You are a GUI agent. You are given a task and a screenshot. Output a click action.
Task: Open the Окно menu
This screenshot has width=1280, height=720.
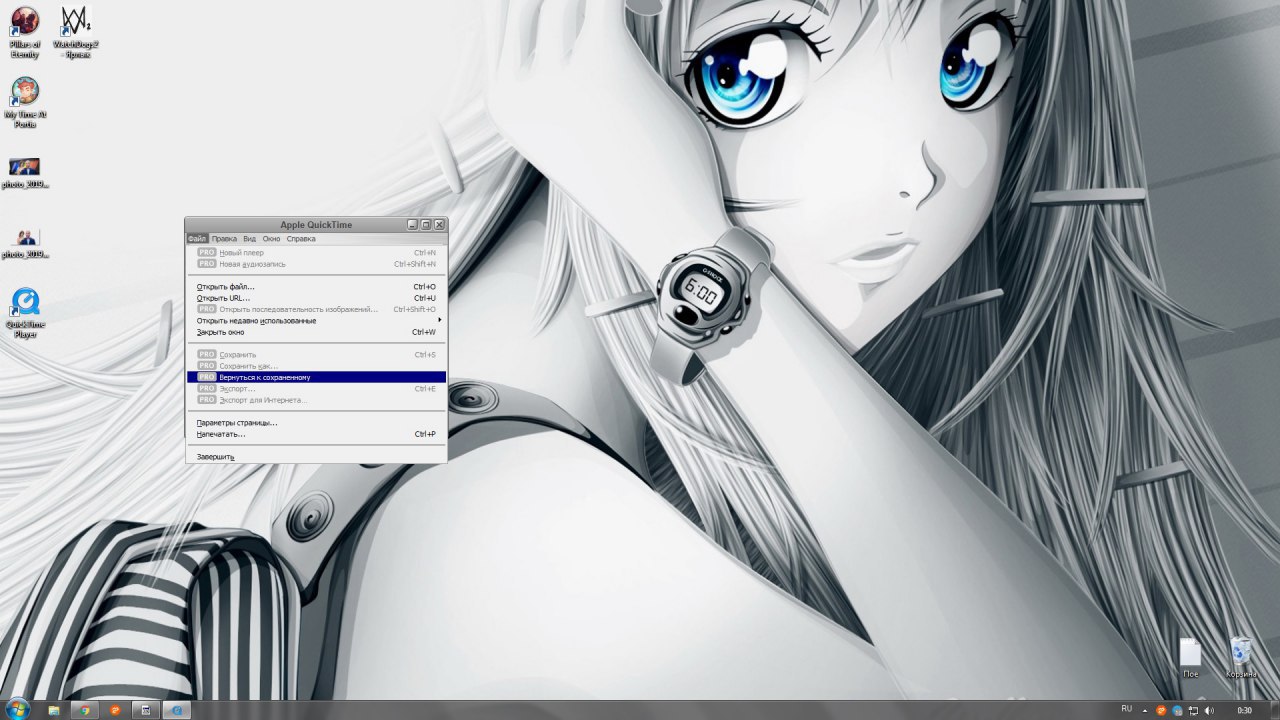tap(271, 239)
